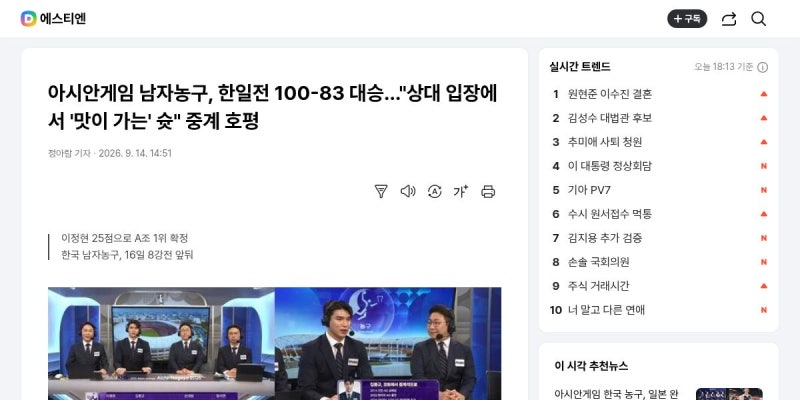The width and height of the screenshot is (800, 400).
Task: Open the article summary funnel icon
Action: 381,191
